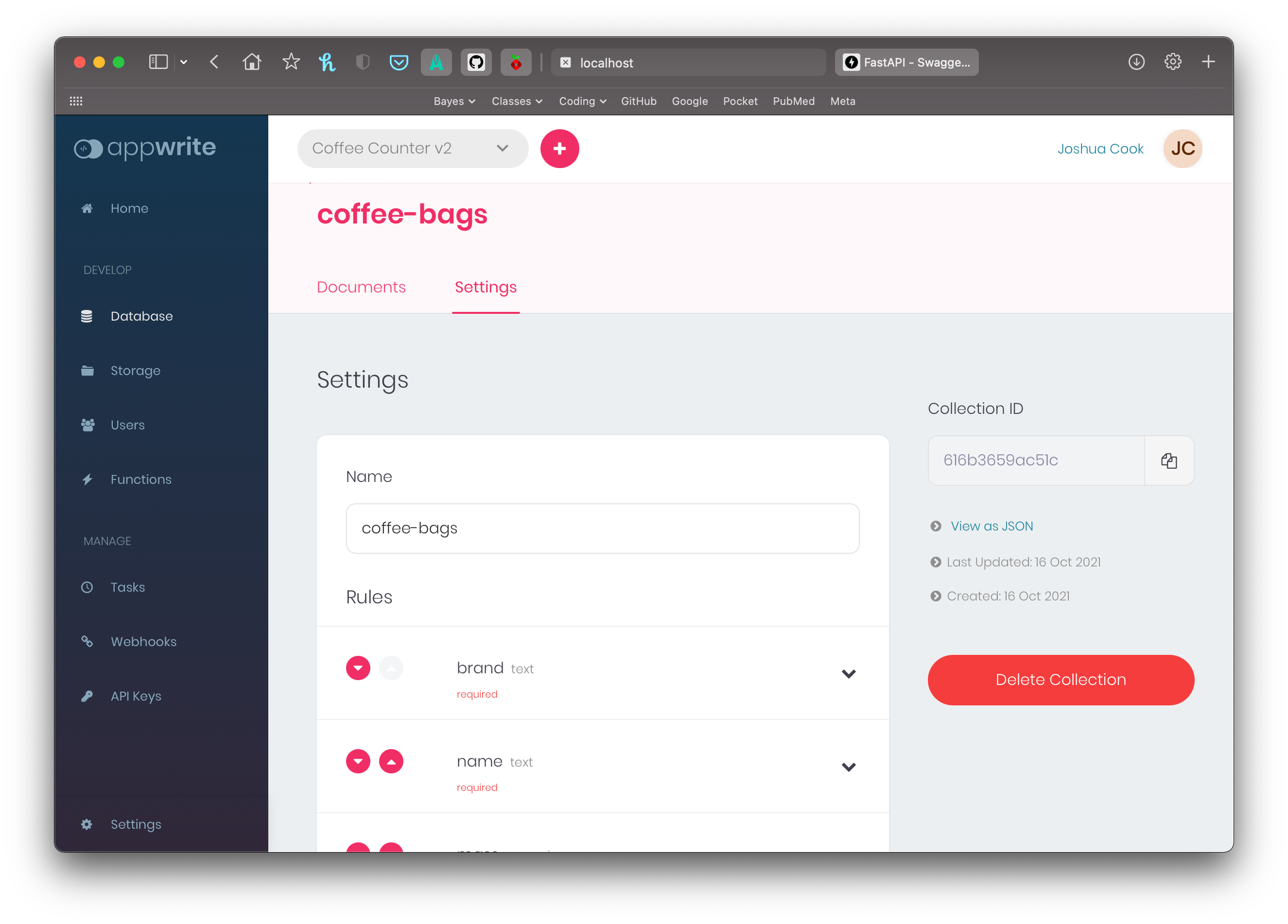The width and height of the screenshot is (1288, 924).
Task: Go to Functions in the sidebar
Action: pos(140,479)
